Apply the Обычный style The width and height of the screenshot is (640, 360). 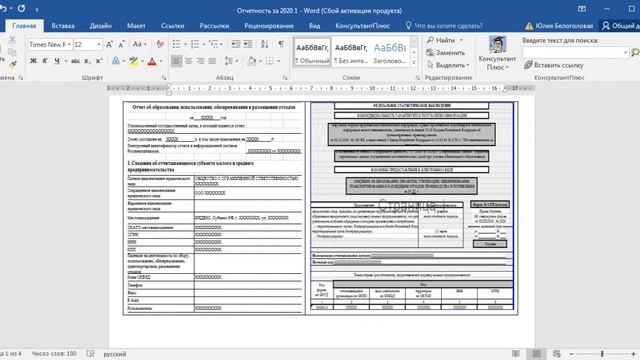point(312,52)
